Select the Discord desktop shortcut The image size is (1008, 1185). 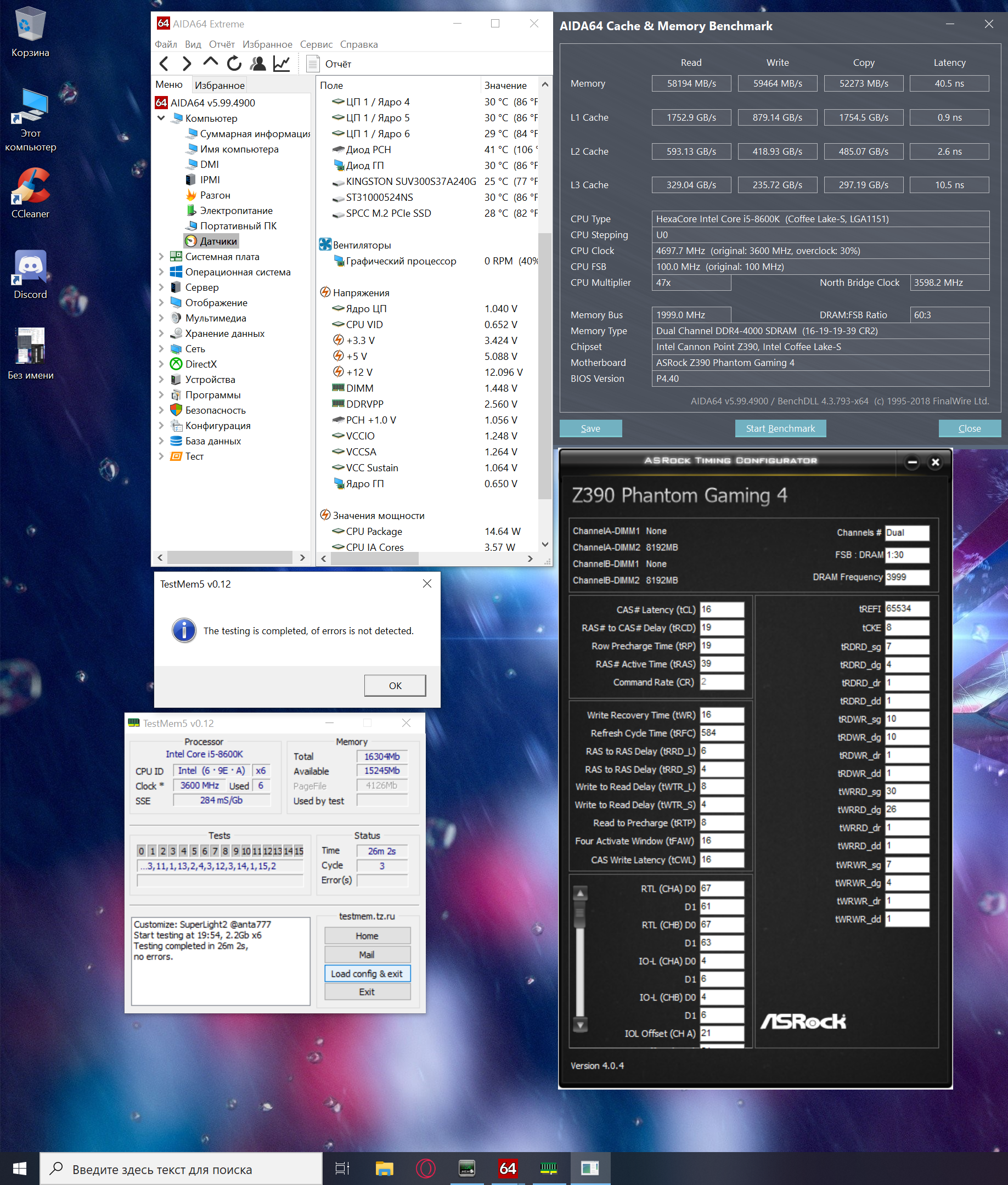[30, 275]
